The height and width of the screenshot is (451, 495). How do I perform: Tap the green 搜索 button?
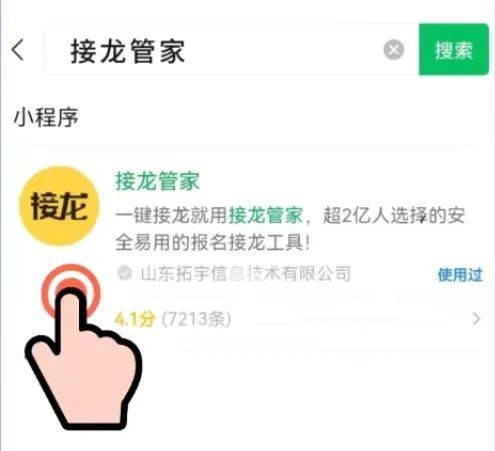click(x=454, y=49)
